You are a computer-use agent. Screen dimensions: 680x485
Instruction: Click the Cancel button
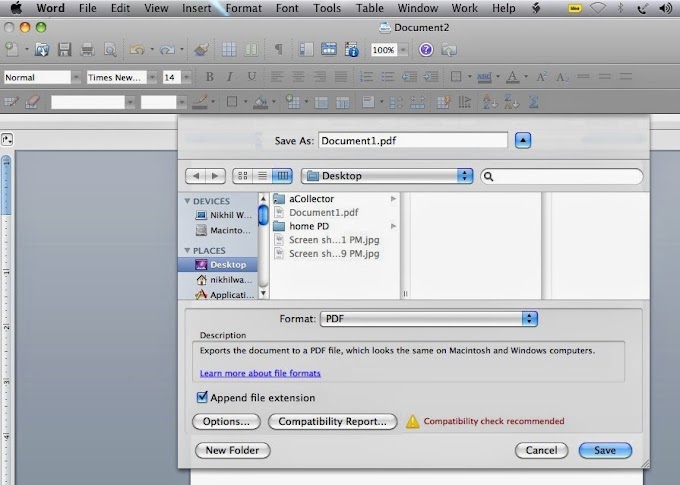click(542, 450)
